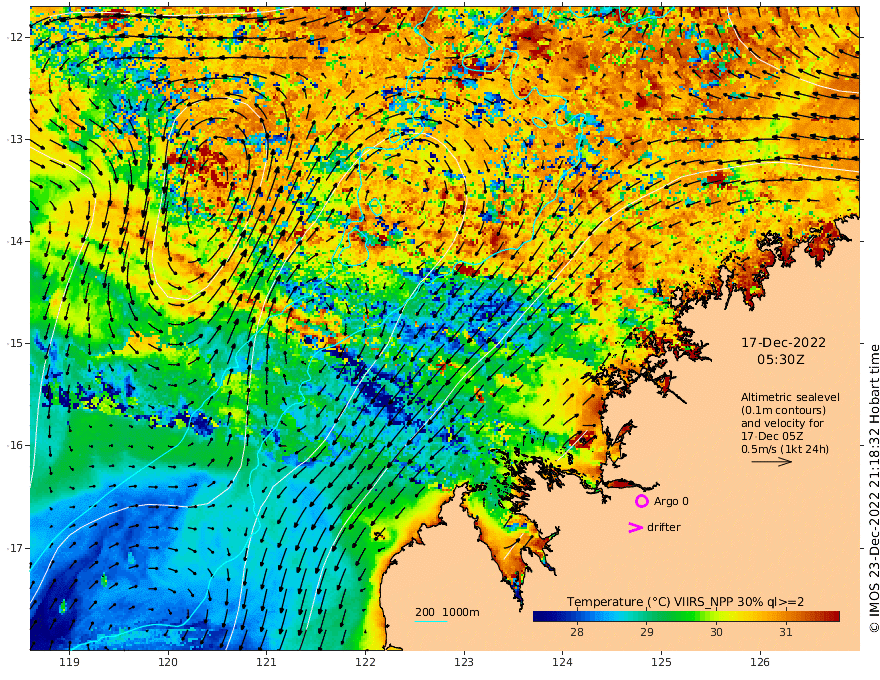880x680 pixels.
Task: Select the time text 05:30Z
Action: click(x=781, y=360)
